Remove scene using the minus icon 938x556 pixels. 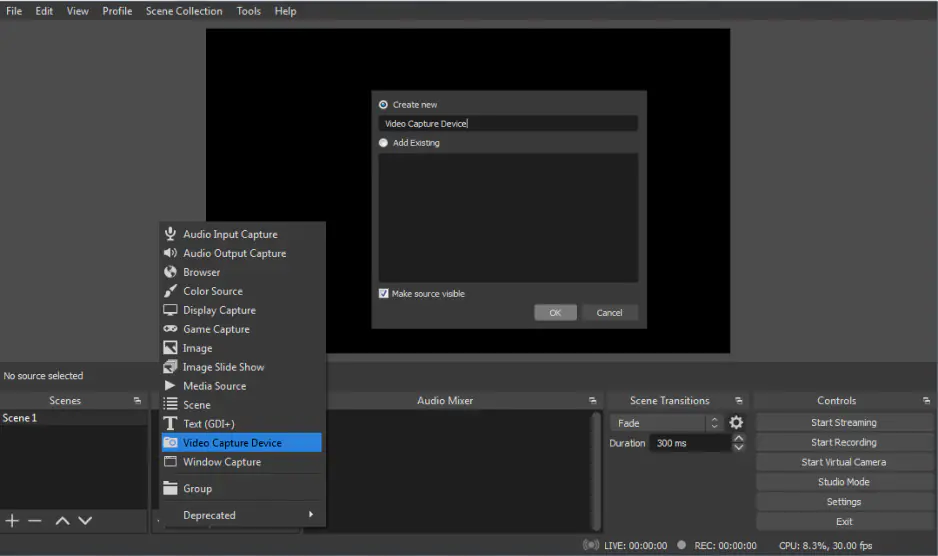(35, 520)
